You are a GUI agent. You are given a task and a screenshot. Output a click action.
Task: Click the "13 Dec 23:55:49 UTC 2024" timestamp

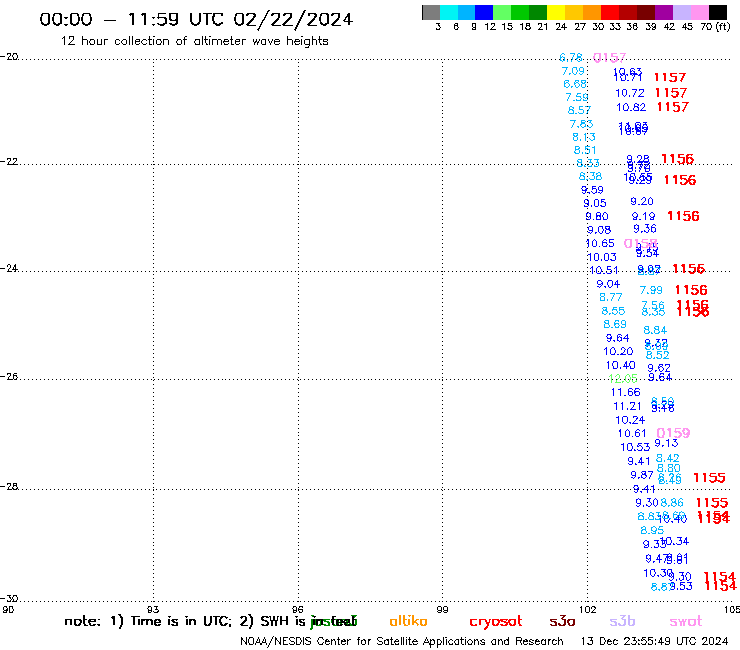pyautogui.click(x=654, y=641)
